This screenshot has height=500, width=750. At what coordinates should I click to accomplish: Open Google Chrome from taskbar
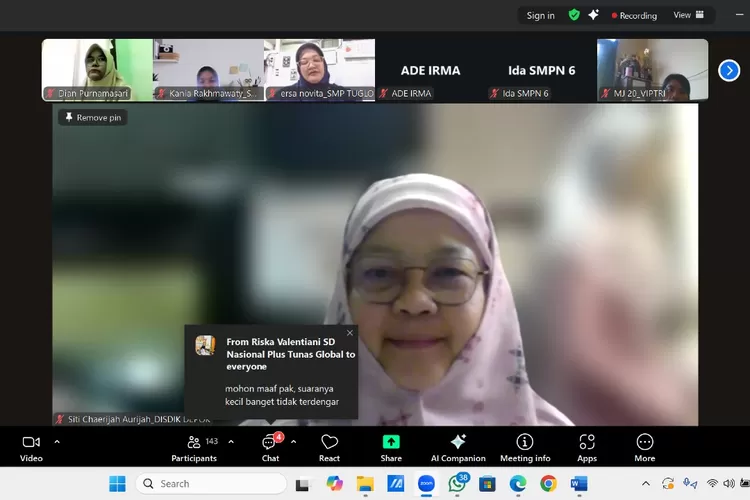(549, 484)
